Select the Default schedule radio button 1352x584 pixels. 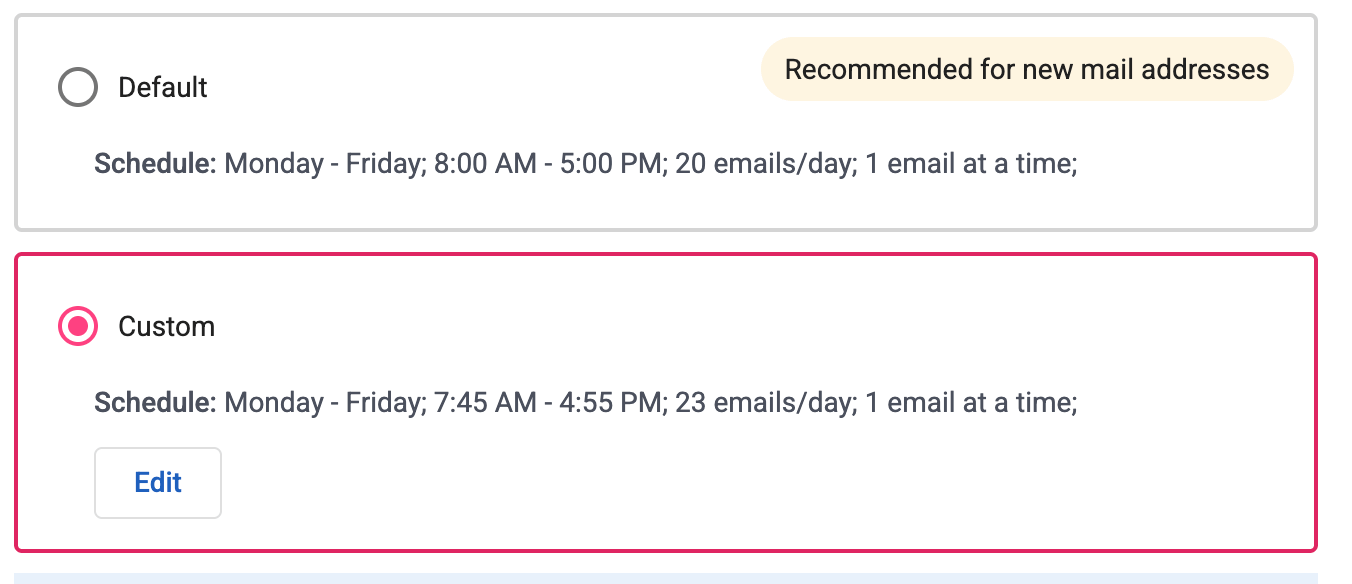[78, 87]
